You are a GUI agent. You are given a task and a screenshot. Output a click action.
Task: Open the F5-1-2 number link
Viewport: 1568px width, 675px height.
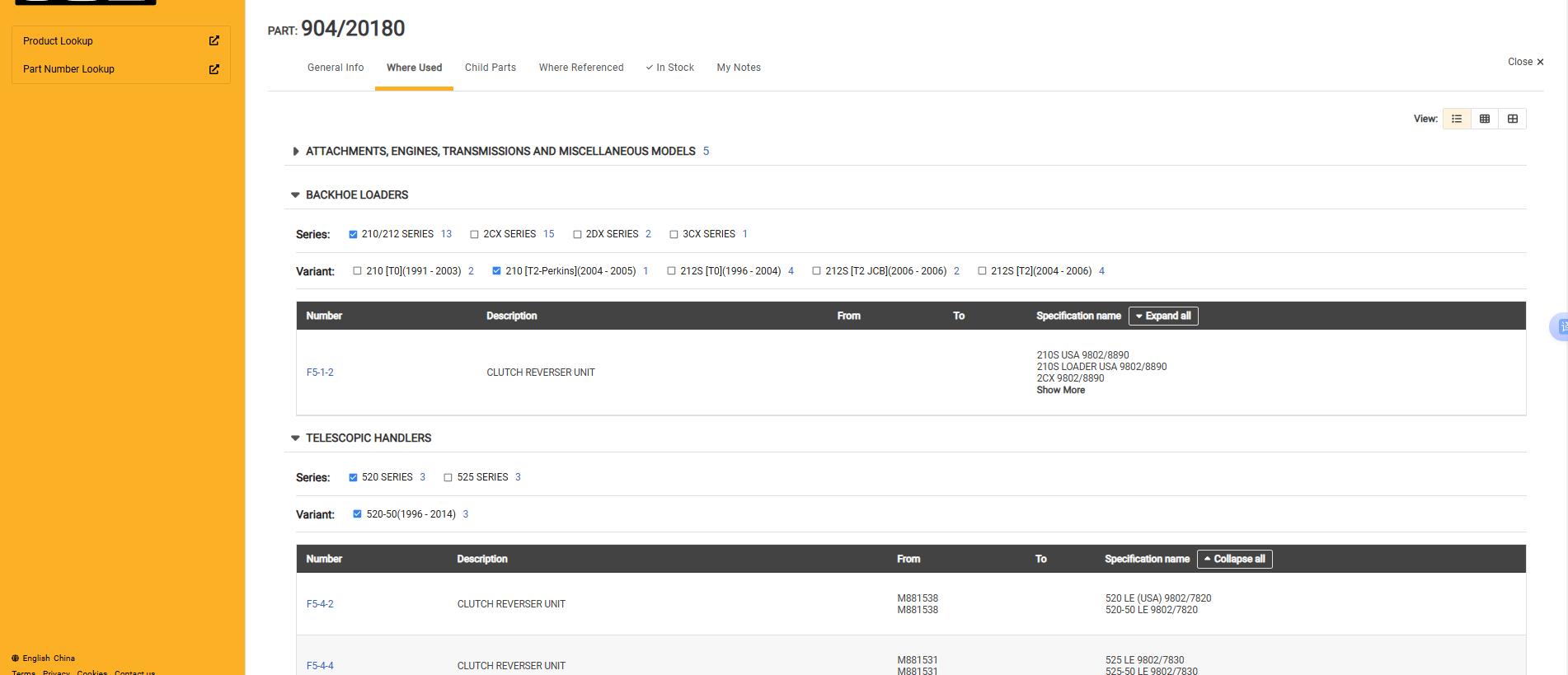pos(320,373)
